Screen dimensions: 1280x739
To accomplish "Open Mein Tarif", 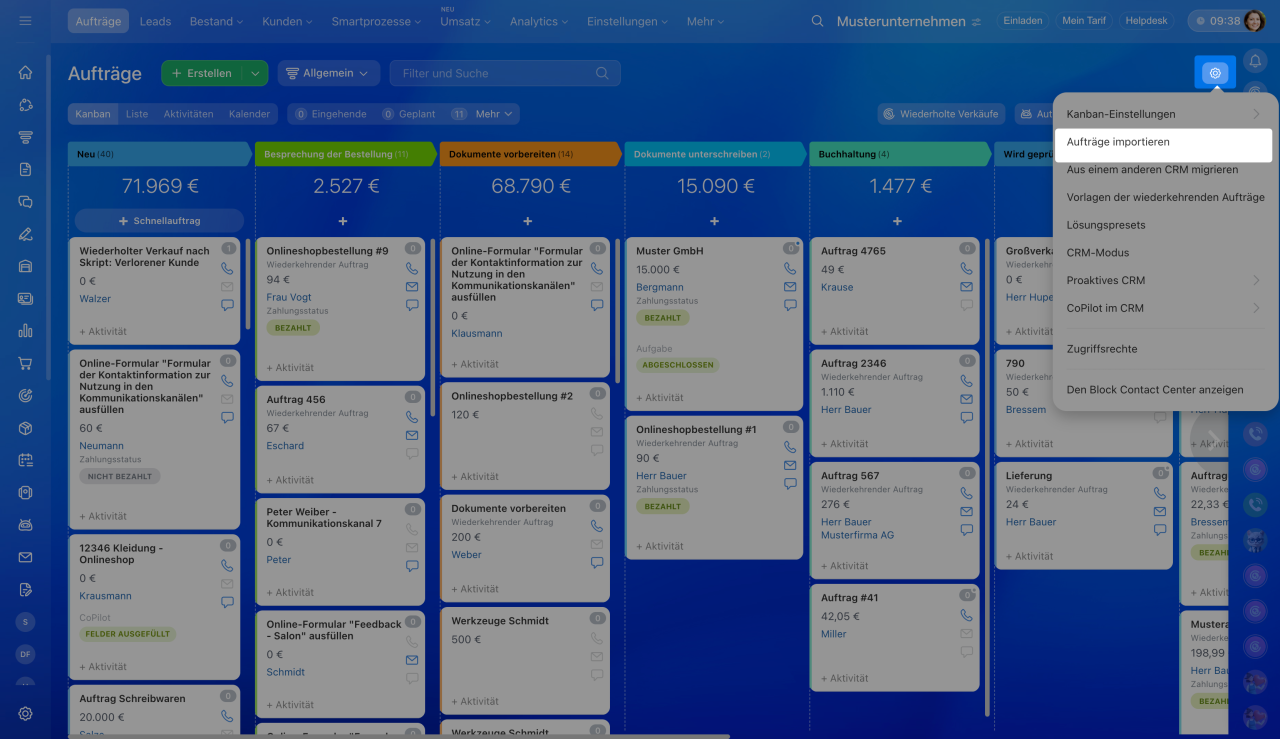I will 1083,21.
